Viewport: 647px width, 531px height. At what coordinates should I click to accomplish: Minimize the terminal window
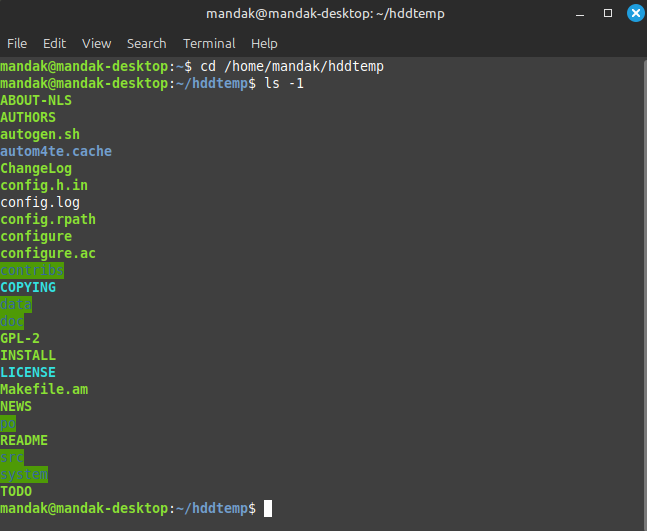580,14
